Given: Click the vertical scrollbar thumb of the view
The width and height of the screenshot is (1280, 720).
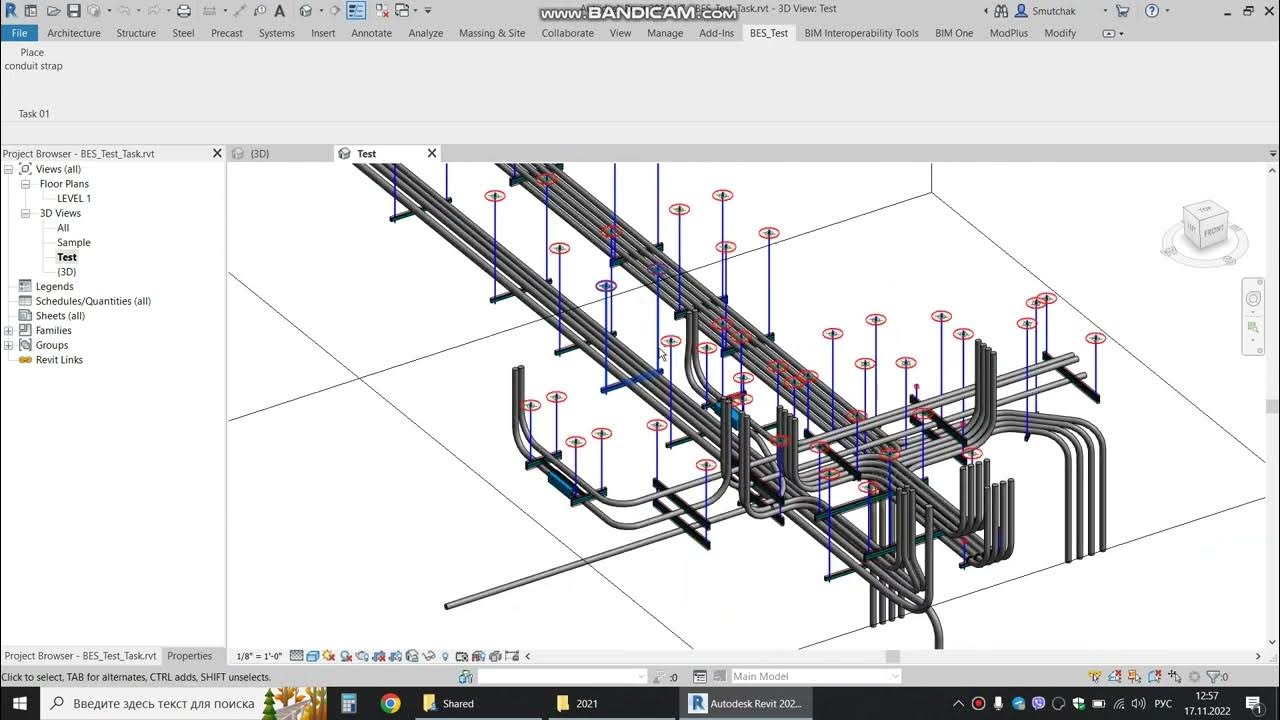Looking at the screenshot, I should [1272, 406].
